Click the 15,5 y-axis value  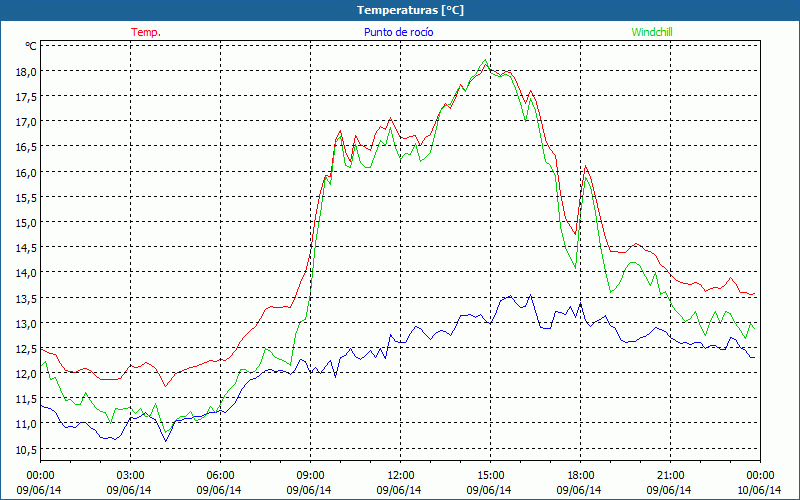point(27,197)
